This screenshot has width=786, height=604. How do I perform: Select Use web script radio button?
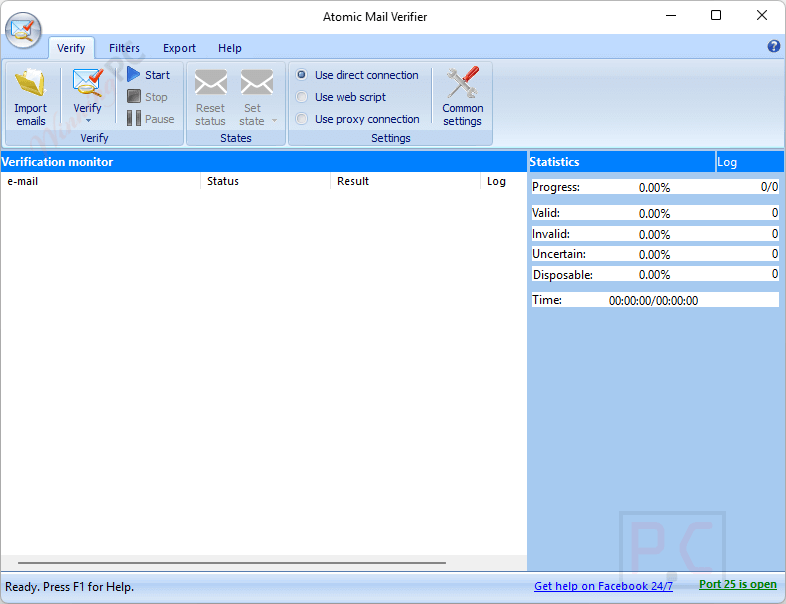click(x=302, y=96)
